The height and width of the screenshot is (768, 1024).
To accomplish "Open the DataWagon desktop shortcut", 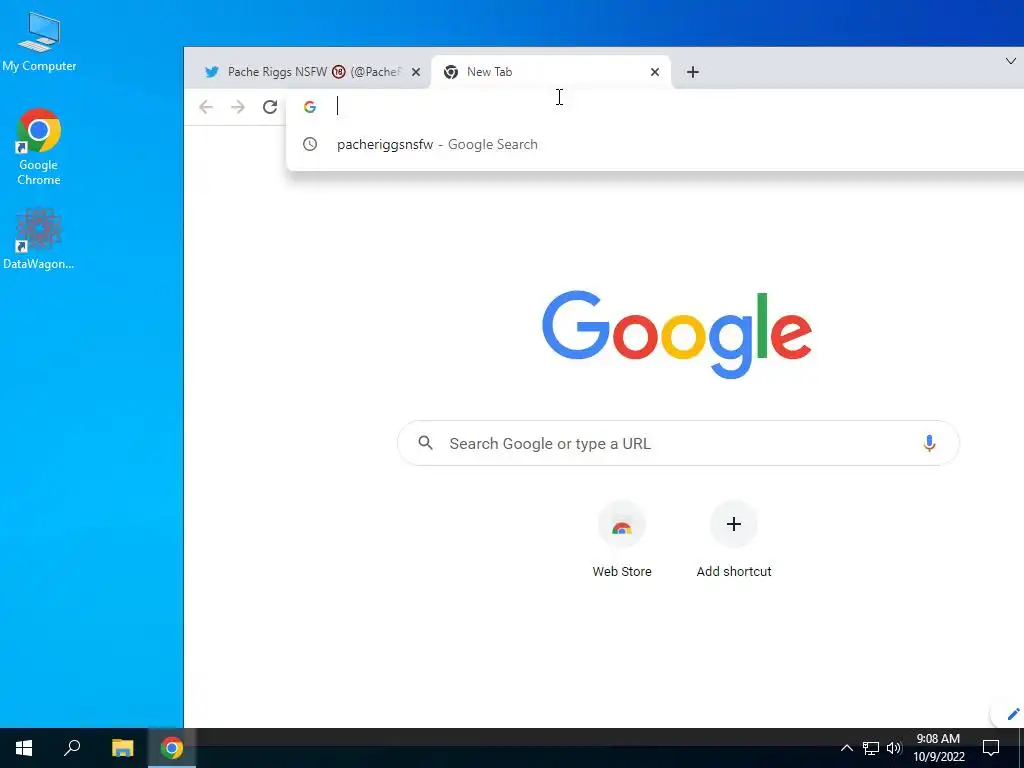I will (39, 239).
